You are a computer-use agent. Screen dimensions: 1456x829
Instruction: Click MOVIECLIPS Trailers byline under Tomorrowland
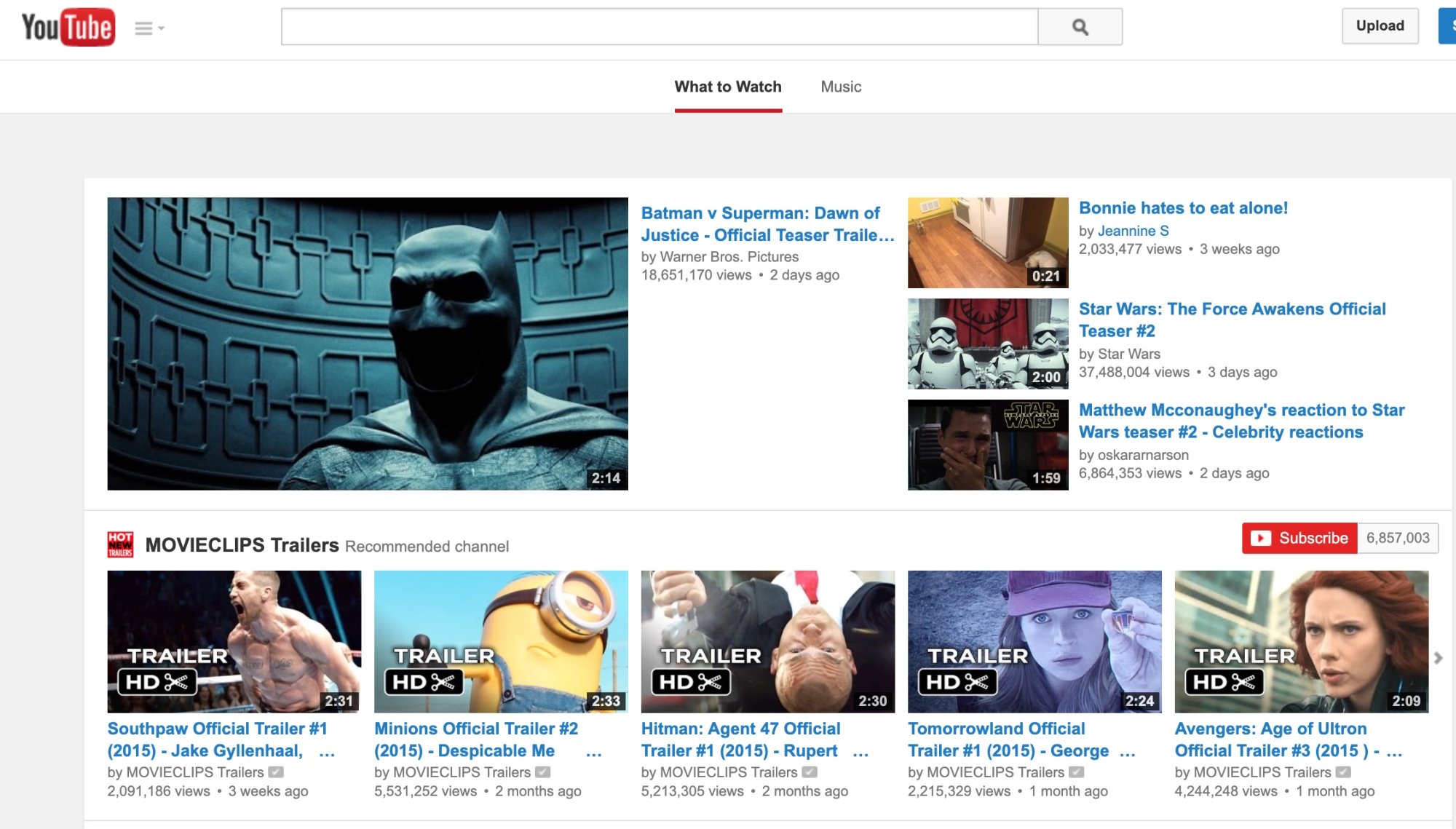pyautogui.click(x=996, y=772)
